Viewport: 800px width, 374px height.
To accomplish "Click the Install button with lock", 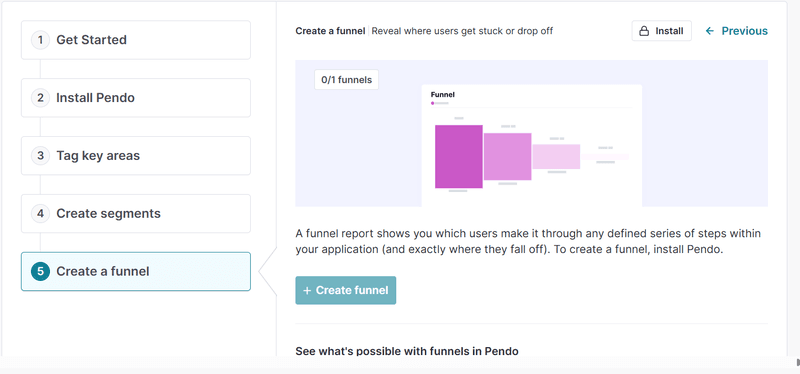I will 661,31.
